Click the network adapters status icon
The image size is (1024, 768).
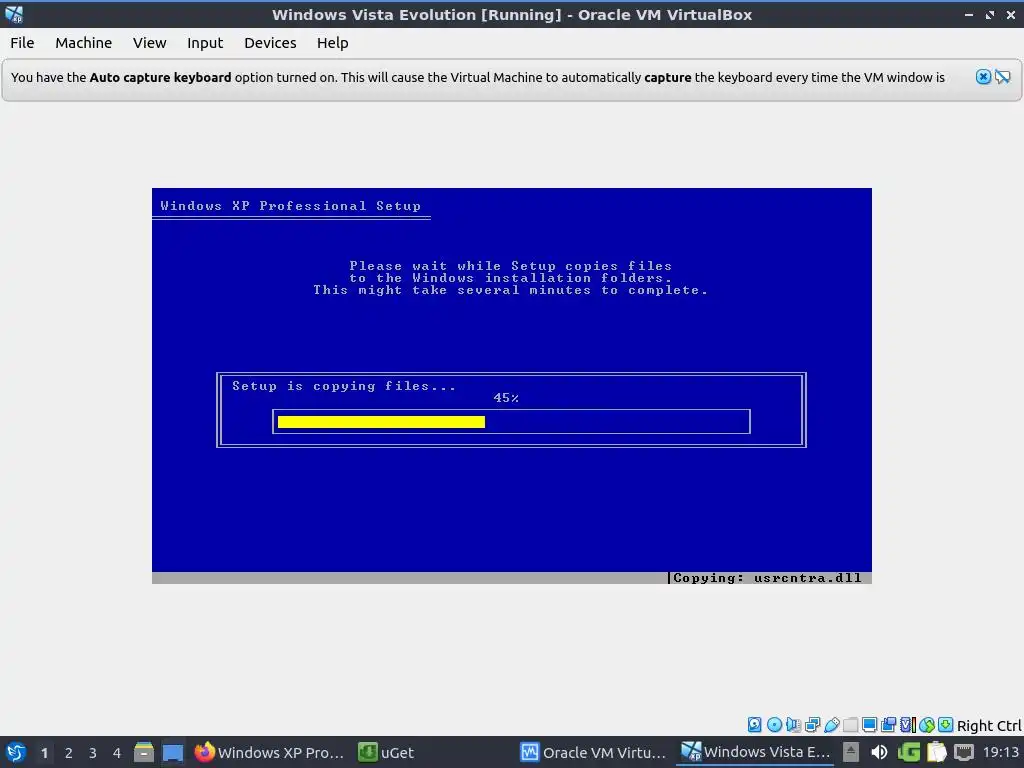[812, 725]
